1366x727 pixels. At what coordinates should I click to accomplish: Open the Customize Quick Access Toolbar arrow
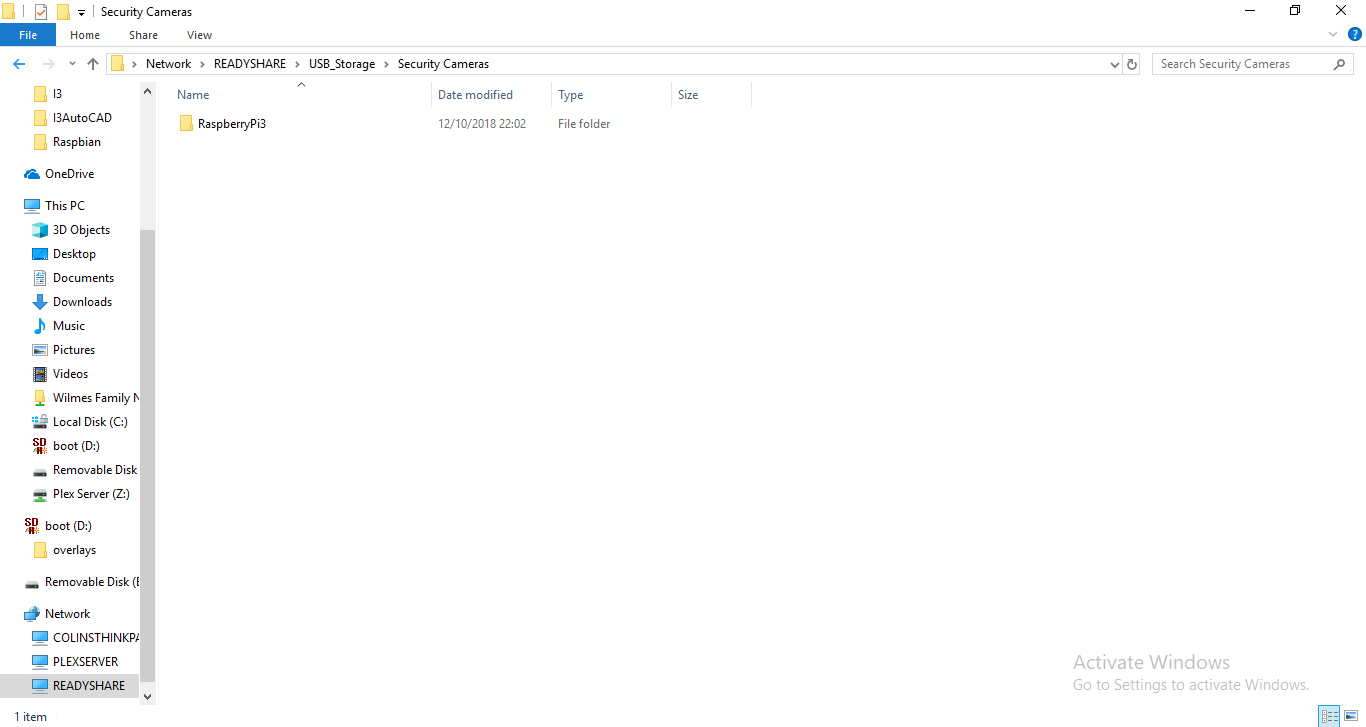(x=82, y=11)
